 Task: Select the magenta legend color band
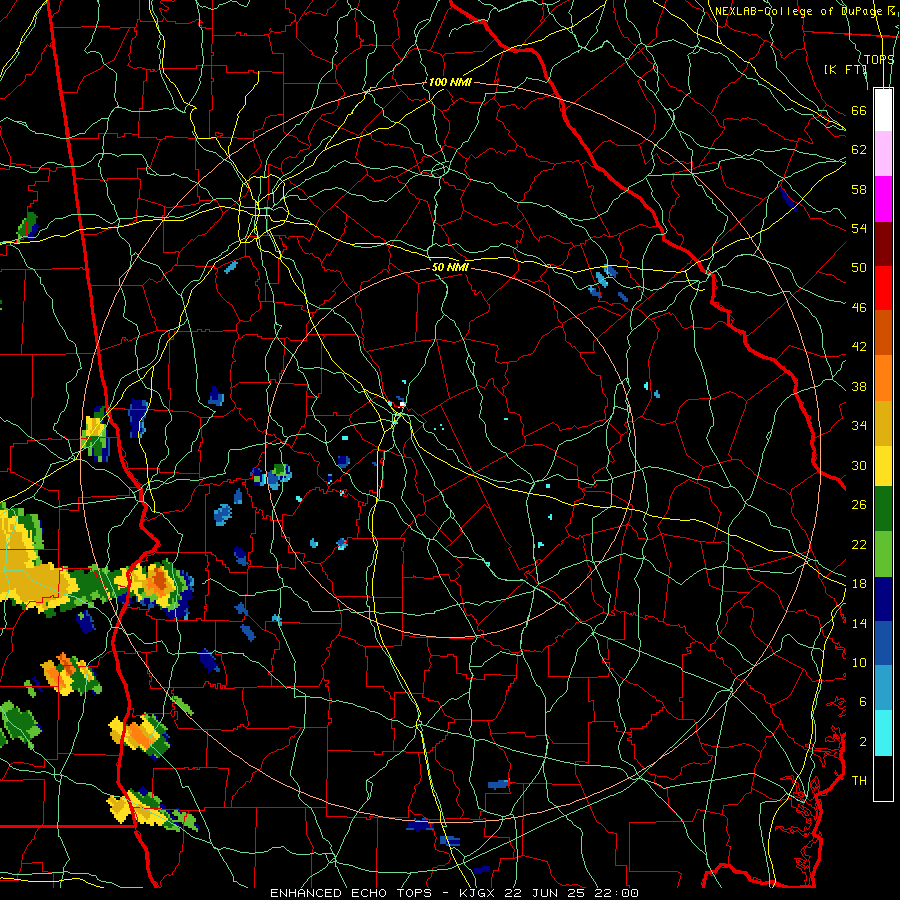pos(883,199)
